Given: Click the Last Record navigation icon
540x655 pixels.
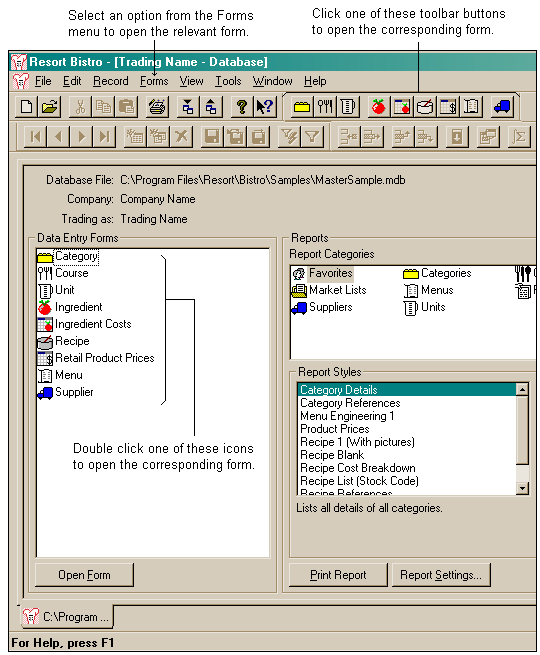Looking at the screenshot, I should pyautogui.click(x=104, y=137).
